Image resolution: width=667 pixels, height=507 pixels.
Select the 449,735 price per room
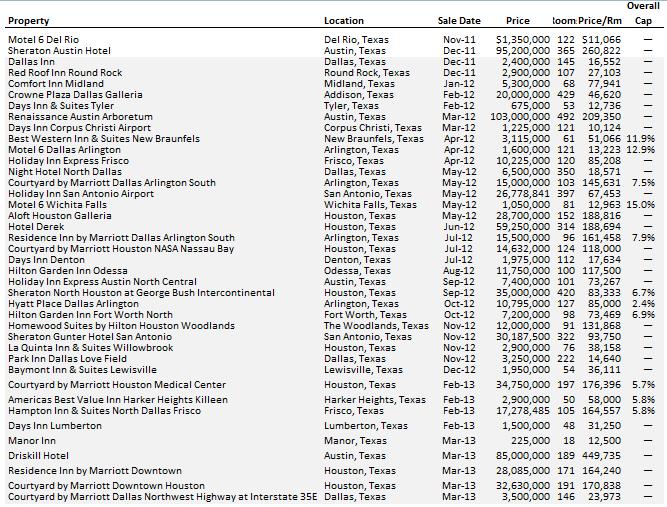(x=601, y=456)
